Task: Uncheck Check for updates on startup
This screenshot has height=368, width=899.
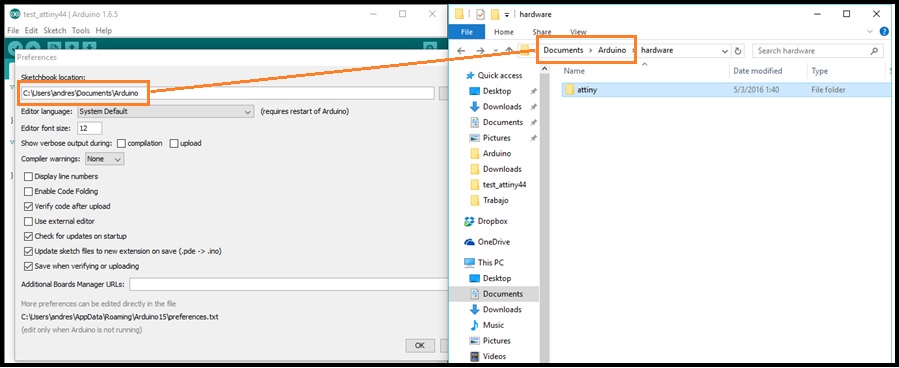Action: [28, 236]
